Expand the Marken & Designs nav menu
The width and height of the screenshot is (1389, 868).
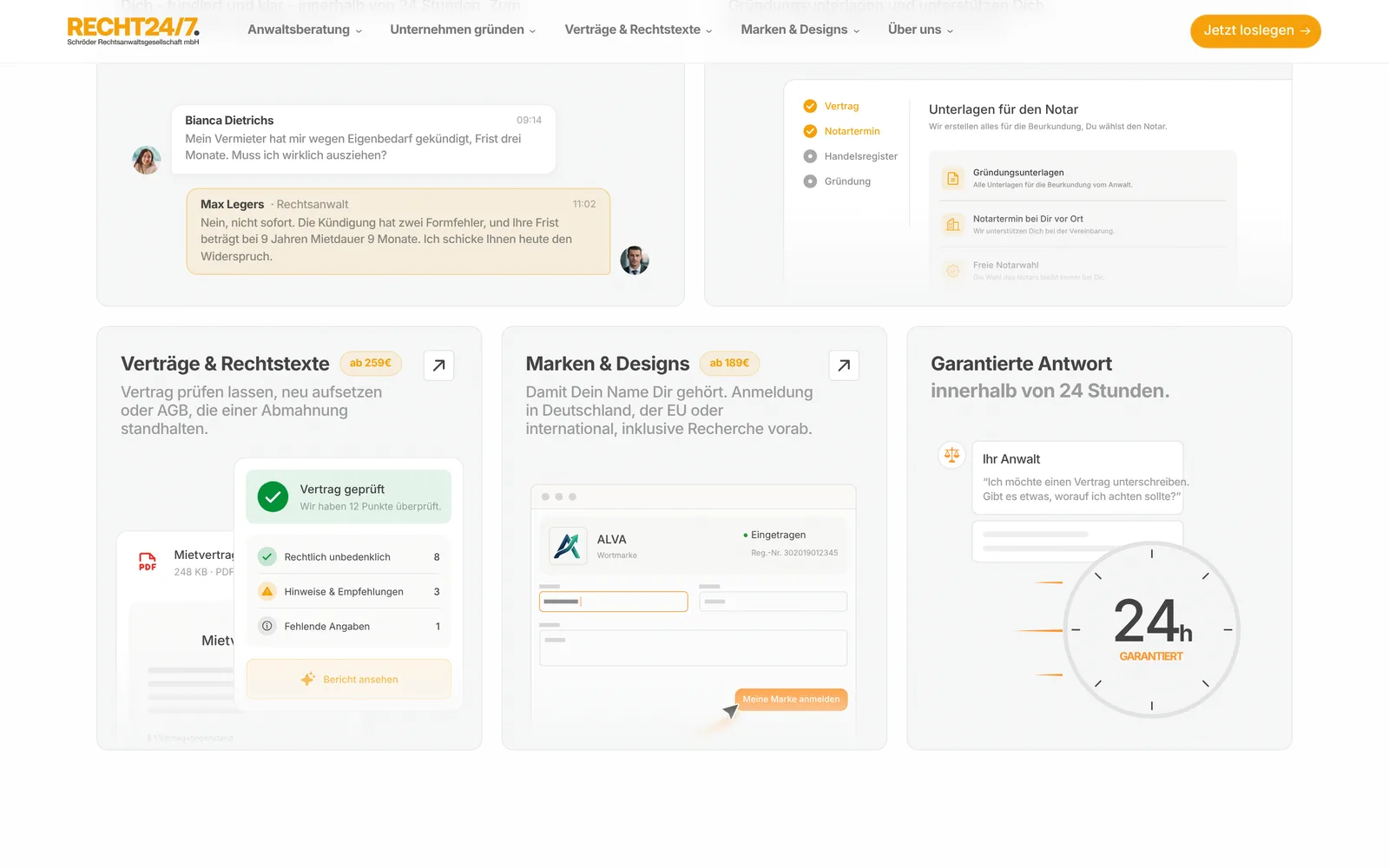point(800,30)
